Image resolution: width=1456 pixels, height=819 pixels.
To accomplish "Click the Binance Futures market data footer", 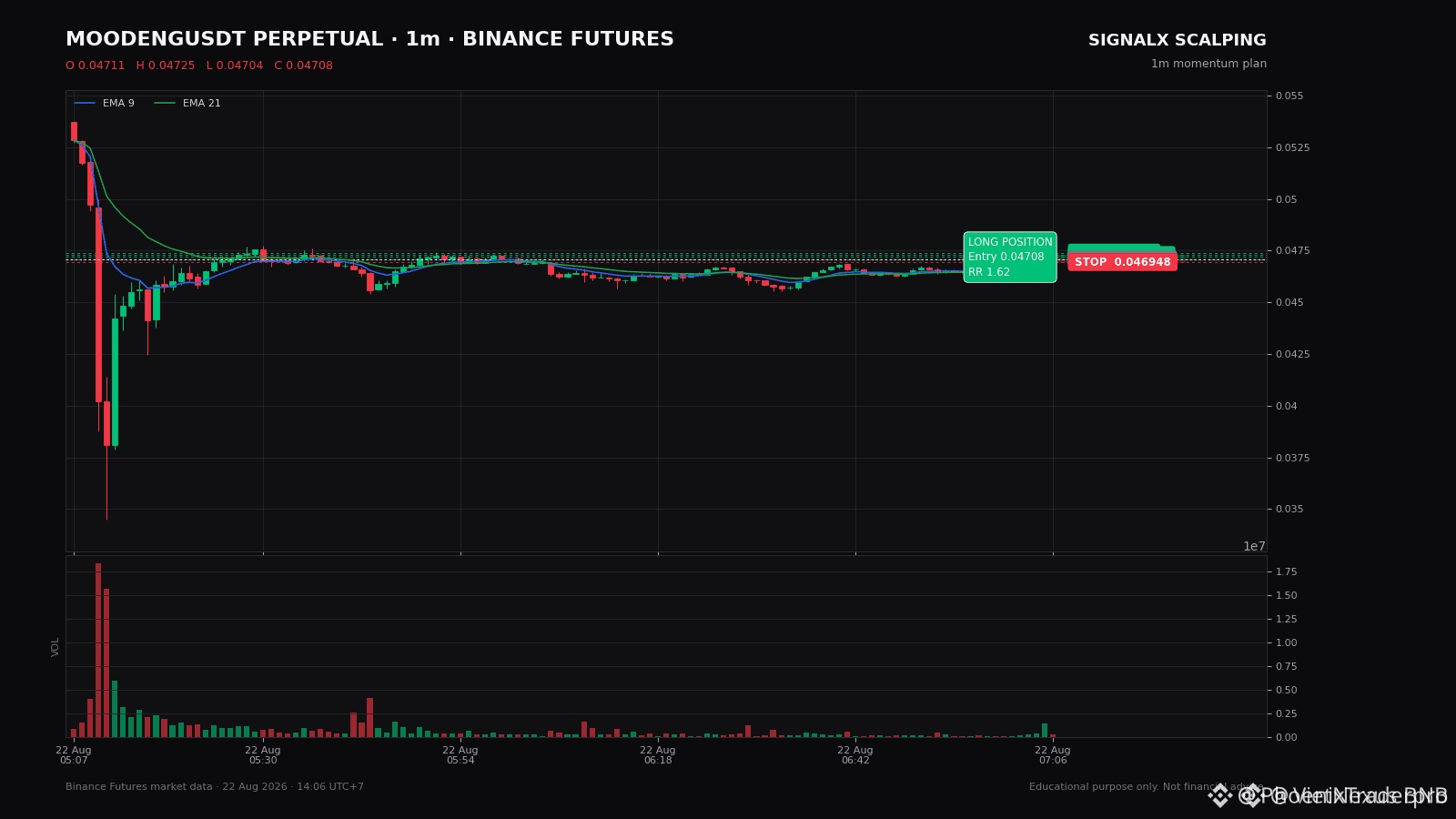I will (x=215, y=787).
